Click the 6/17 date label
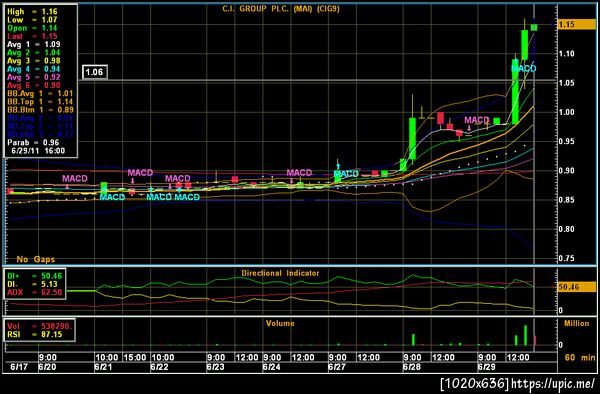 (19, 367)
